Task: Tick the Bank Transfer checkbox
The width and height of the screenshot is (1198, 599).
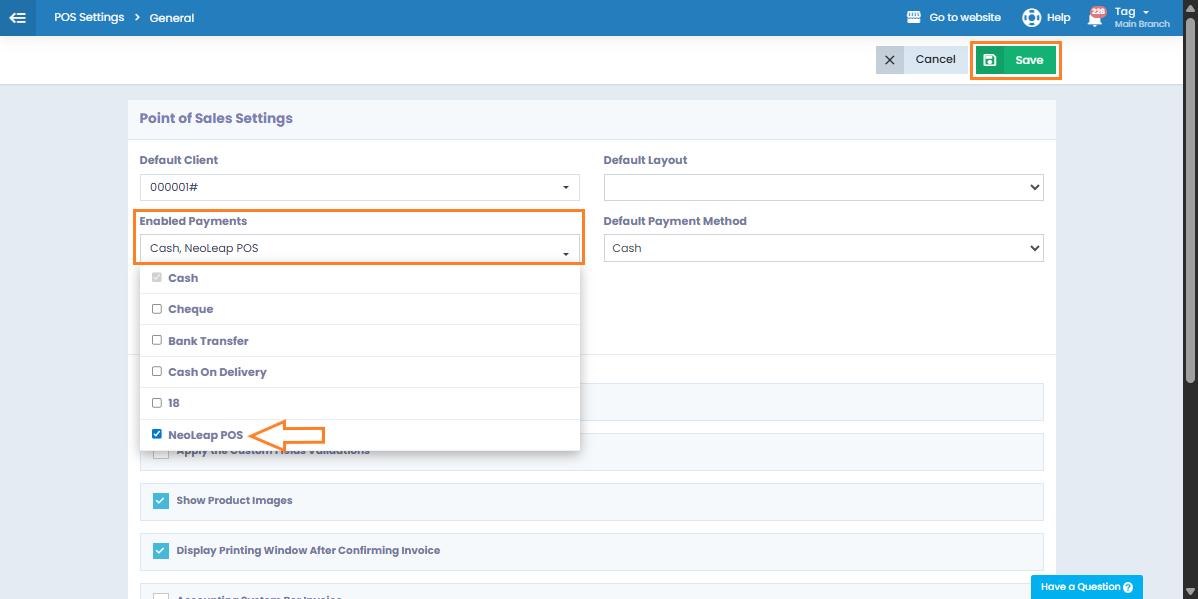Action: (x=156, y=340)
